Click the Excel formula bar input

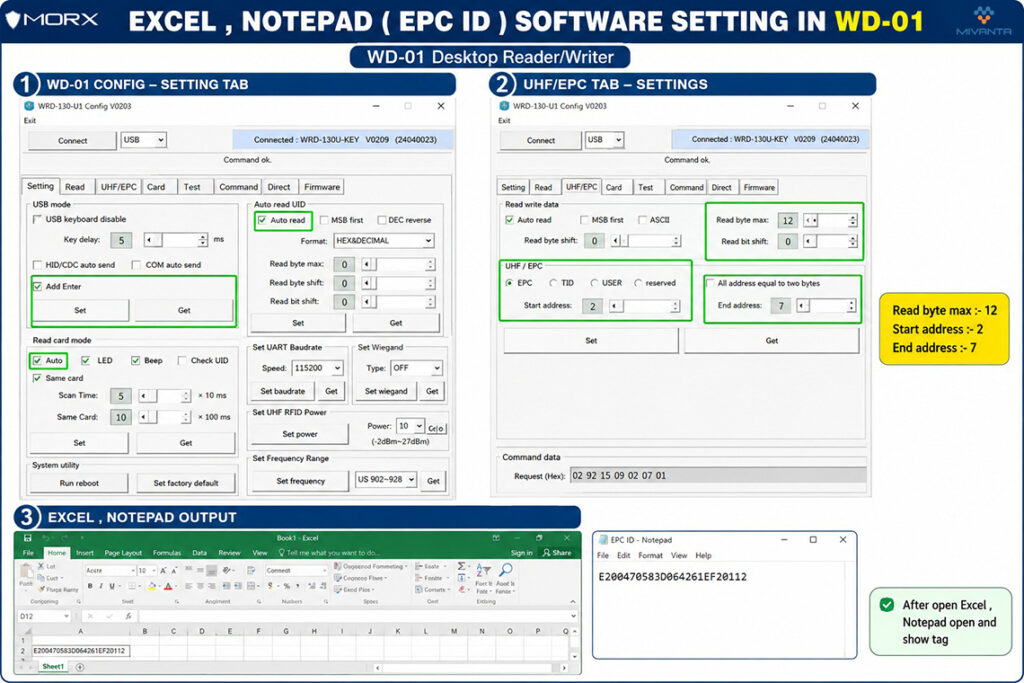click(x=357, y=616)
